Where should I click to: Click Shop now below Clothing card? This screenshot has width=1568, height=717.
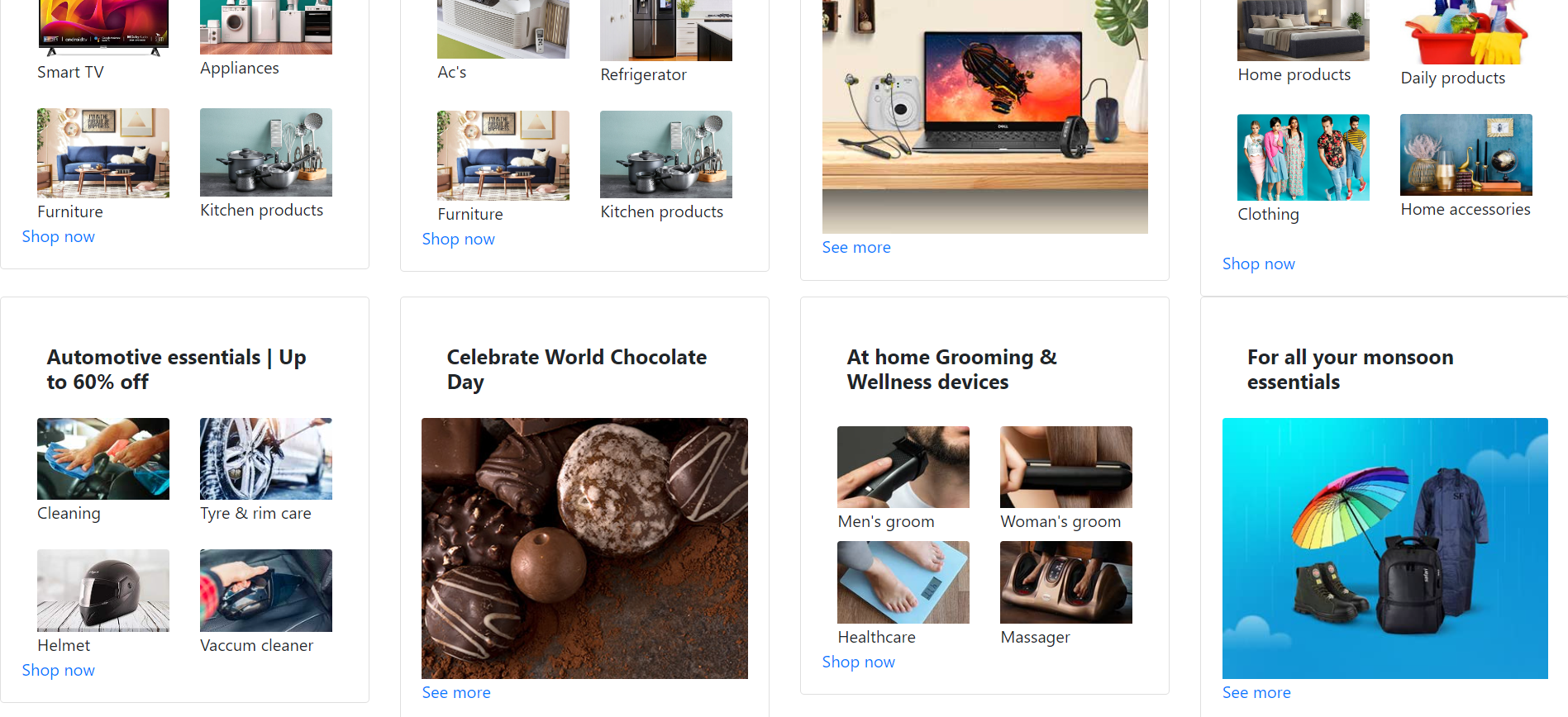click(1259, 264)
